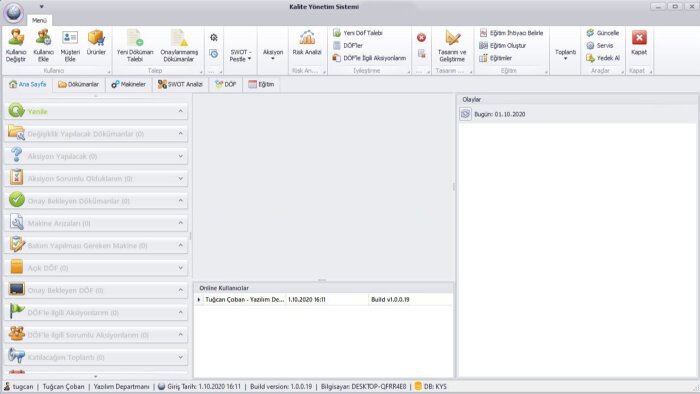The image size is (700, 394).
Task: Click DB: KYS database icon in status bar
Action: (418, 386)
